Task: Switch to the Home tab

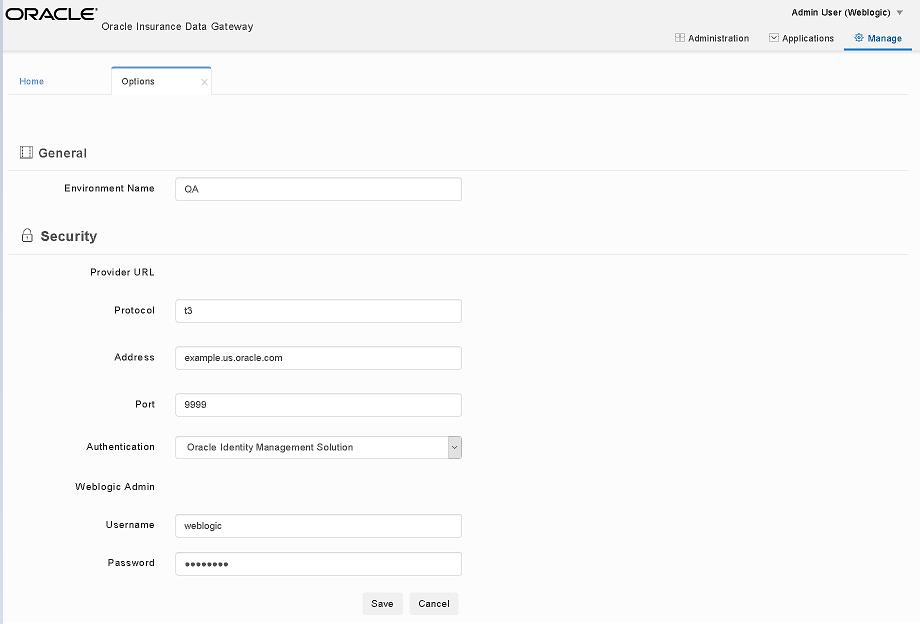Action: point(31,81)
